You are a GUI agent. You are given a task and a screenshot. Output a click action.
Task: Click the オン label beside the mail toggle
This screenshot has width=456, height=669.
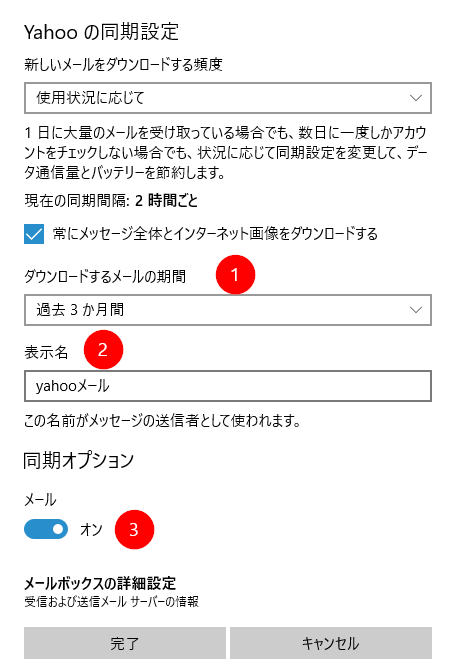(x=91, y=529)
